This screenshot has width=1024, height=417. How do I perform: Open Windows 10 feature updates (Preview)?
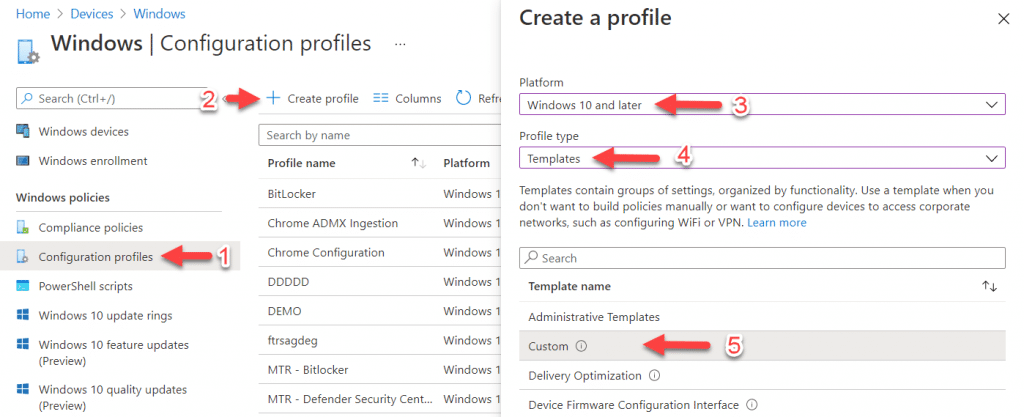pos(114,352)
